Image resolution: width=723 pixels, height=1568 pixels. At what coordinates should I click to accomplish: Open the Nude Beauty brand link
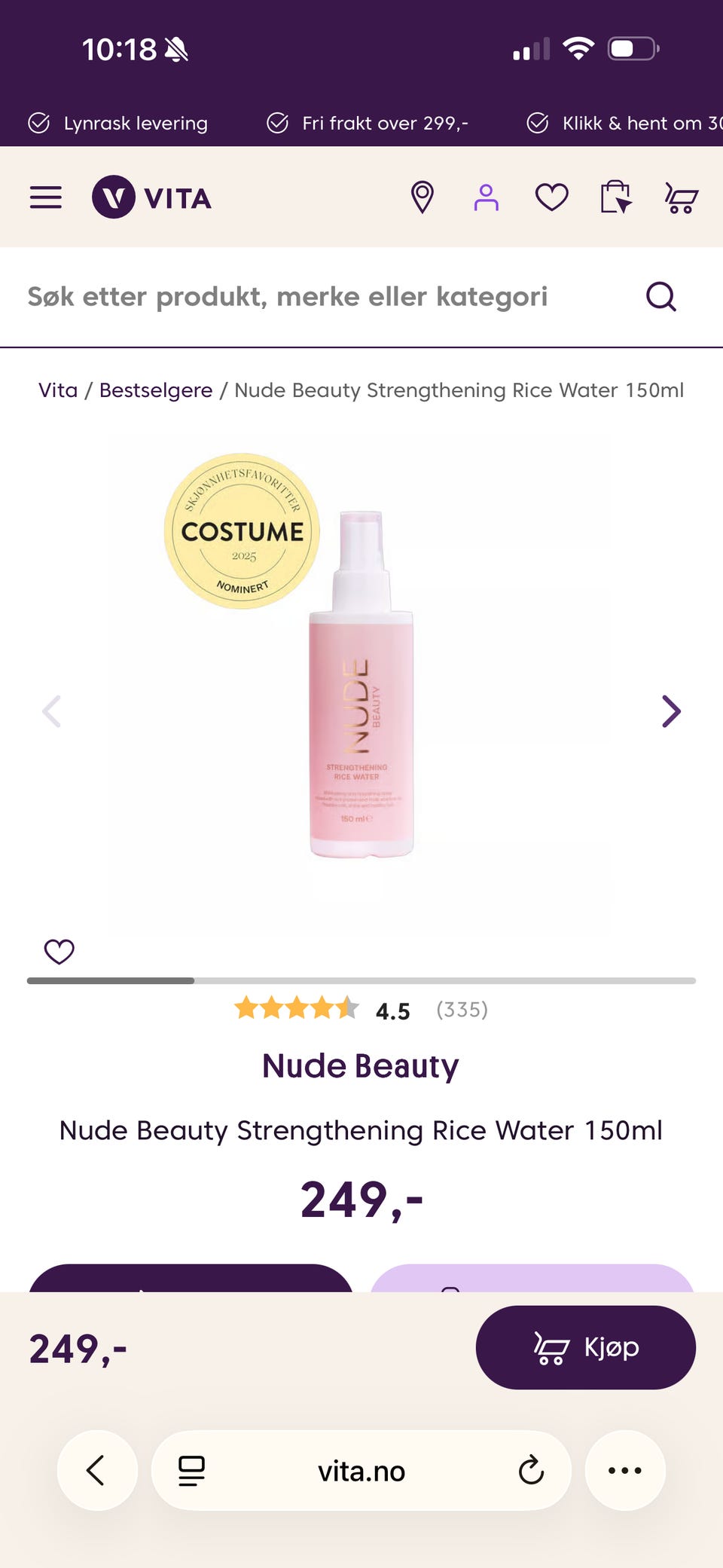click(x=361, y=1066)
